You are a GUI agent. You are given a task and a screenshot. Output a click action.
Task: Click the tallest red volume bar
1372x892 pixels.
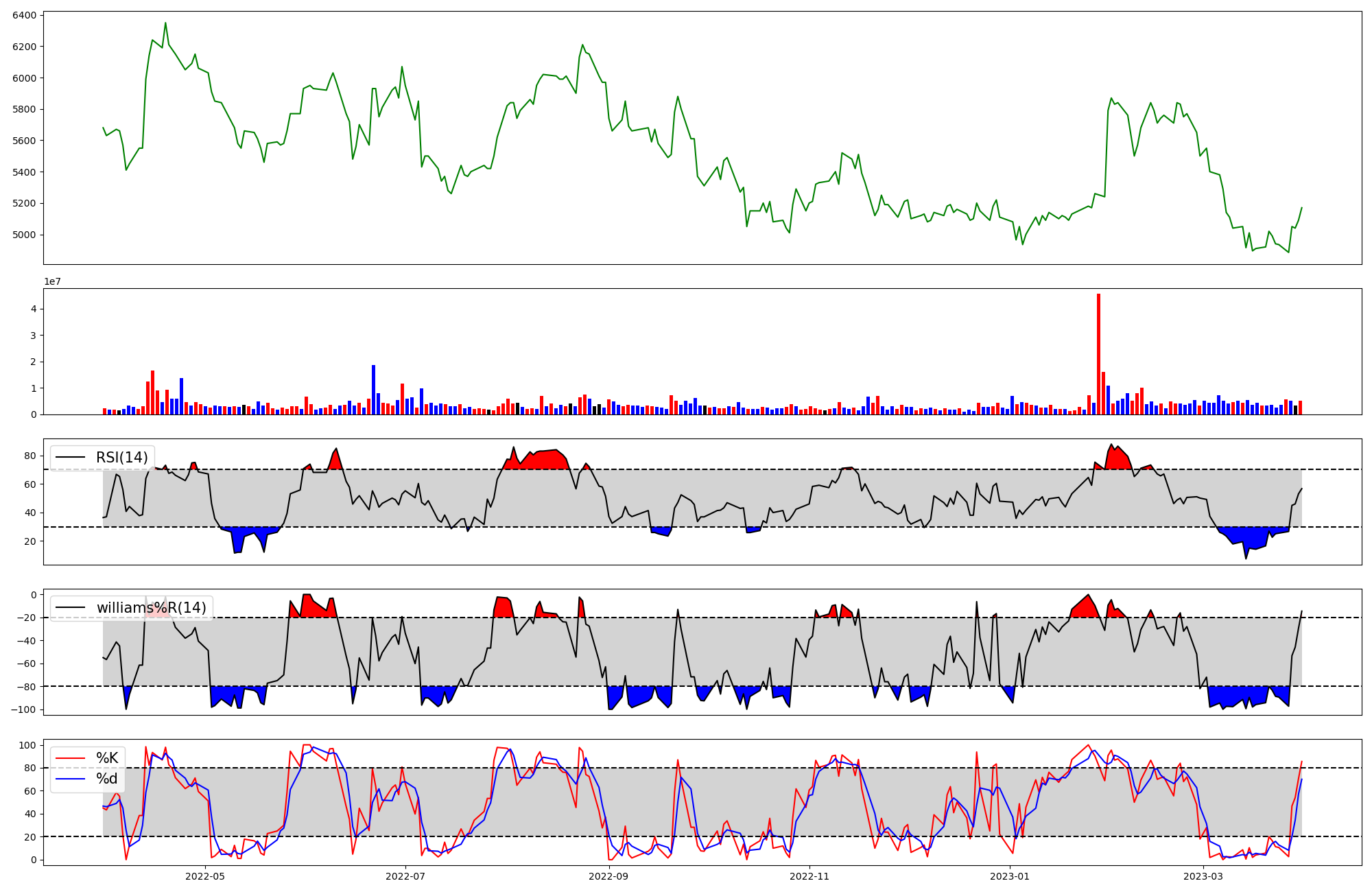[x=1098, y=353]
